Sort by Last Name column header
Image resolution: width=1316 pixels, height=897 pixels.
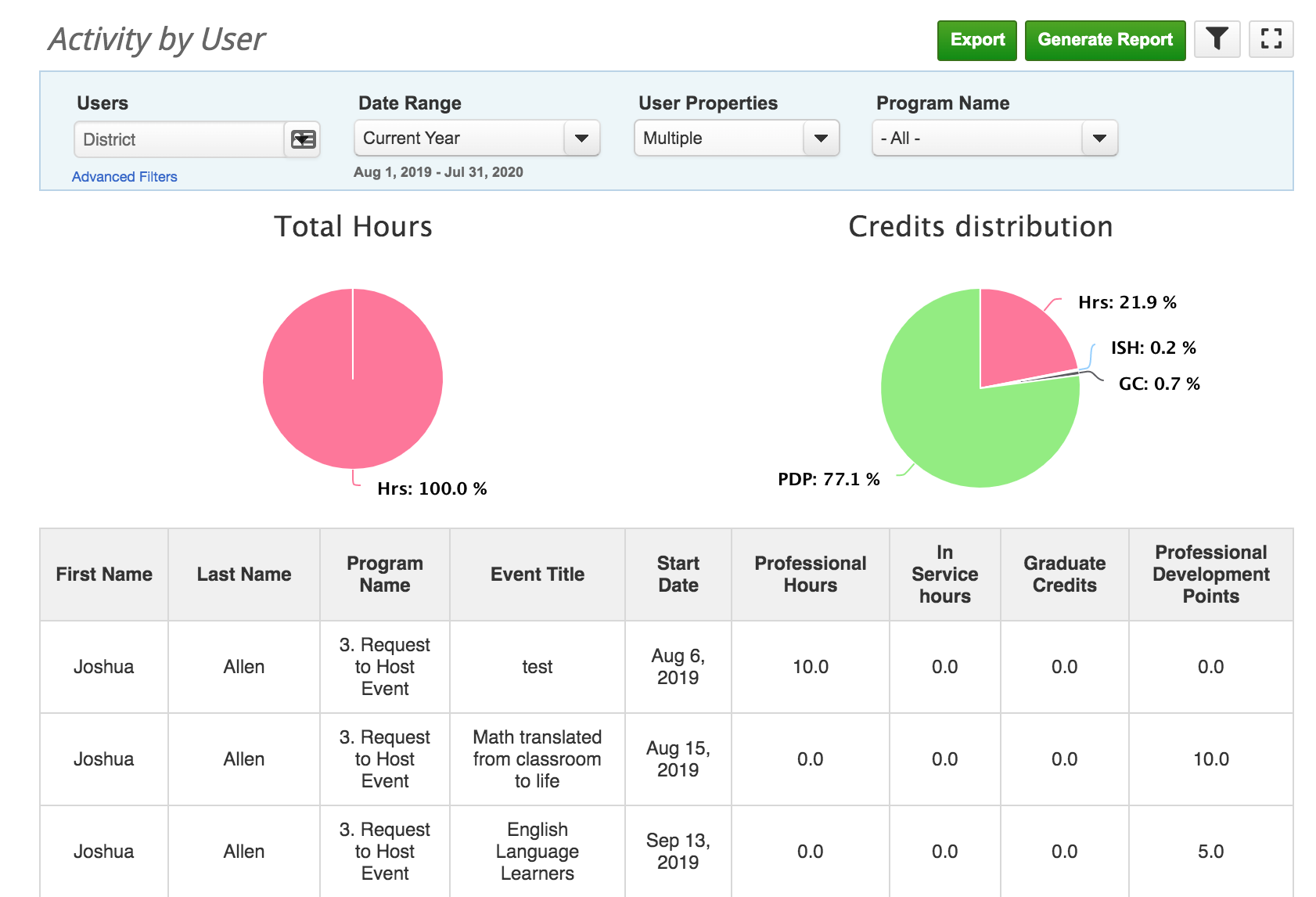pos(243,575)
